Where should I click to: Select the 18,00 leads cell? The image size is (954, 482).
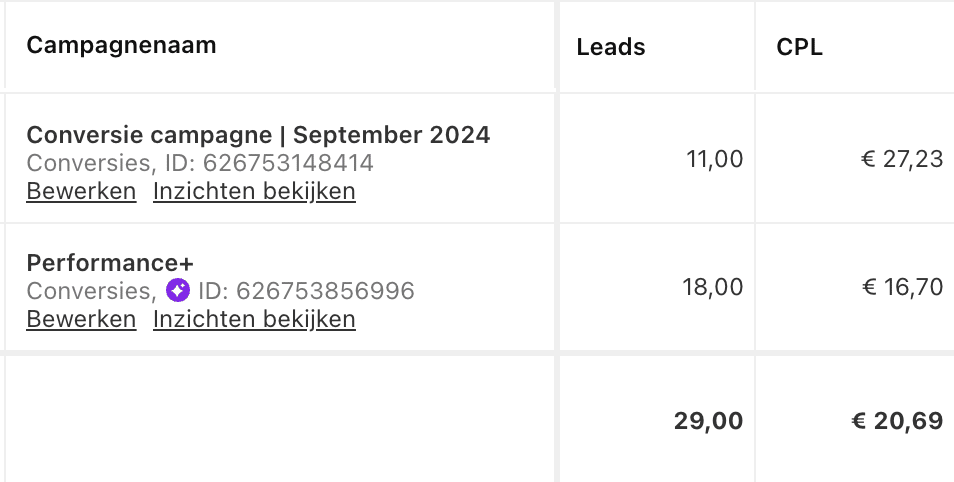[714, 288]
